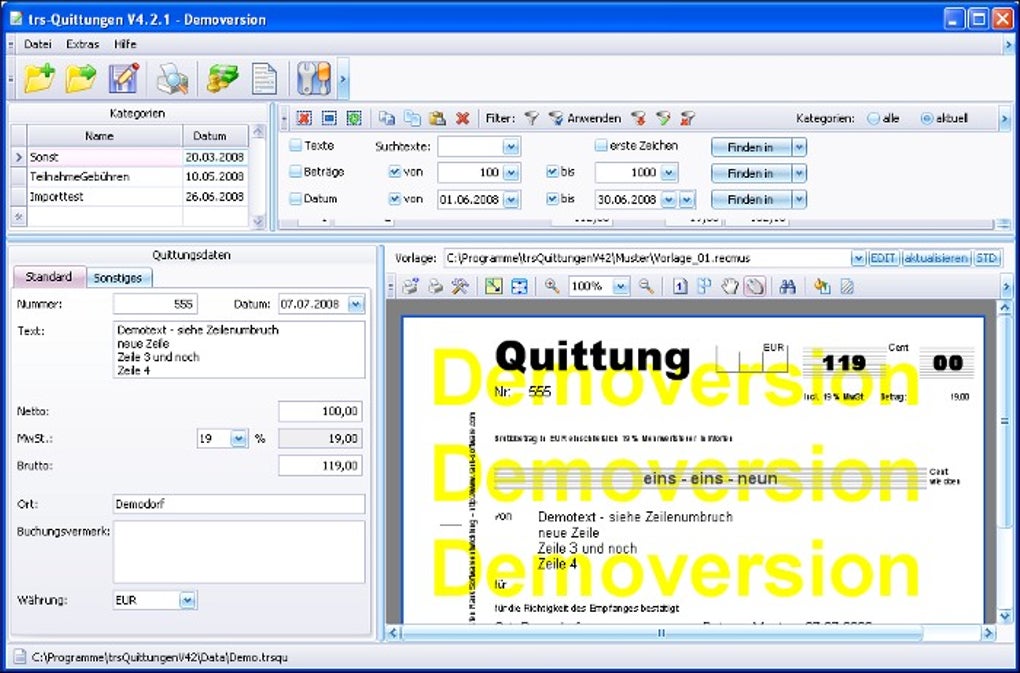Click the crossed tools icon in preview toolbar
Screen dimensions: 1020x673
(460, 286)
